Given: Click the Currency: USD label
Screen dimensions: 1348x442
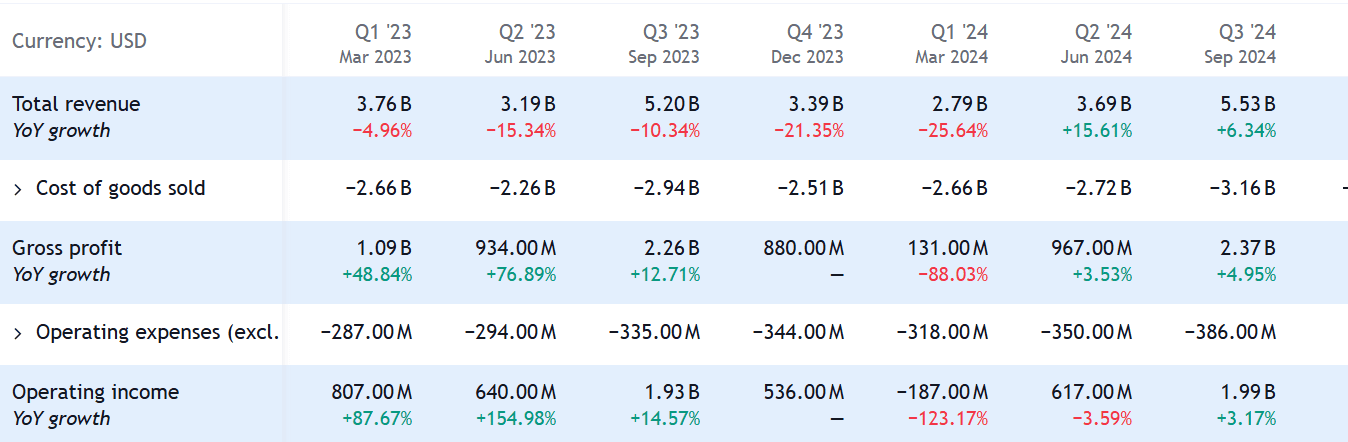Looking at the screenshot, I should point(79,42).
